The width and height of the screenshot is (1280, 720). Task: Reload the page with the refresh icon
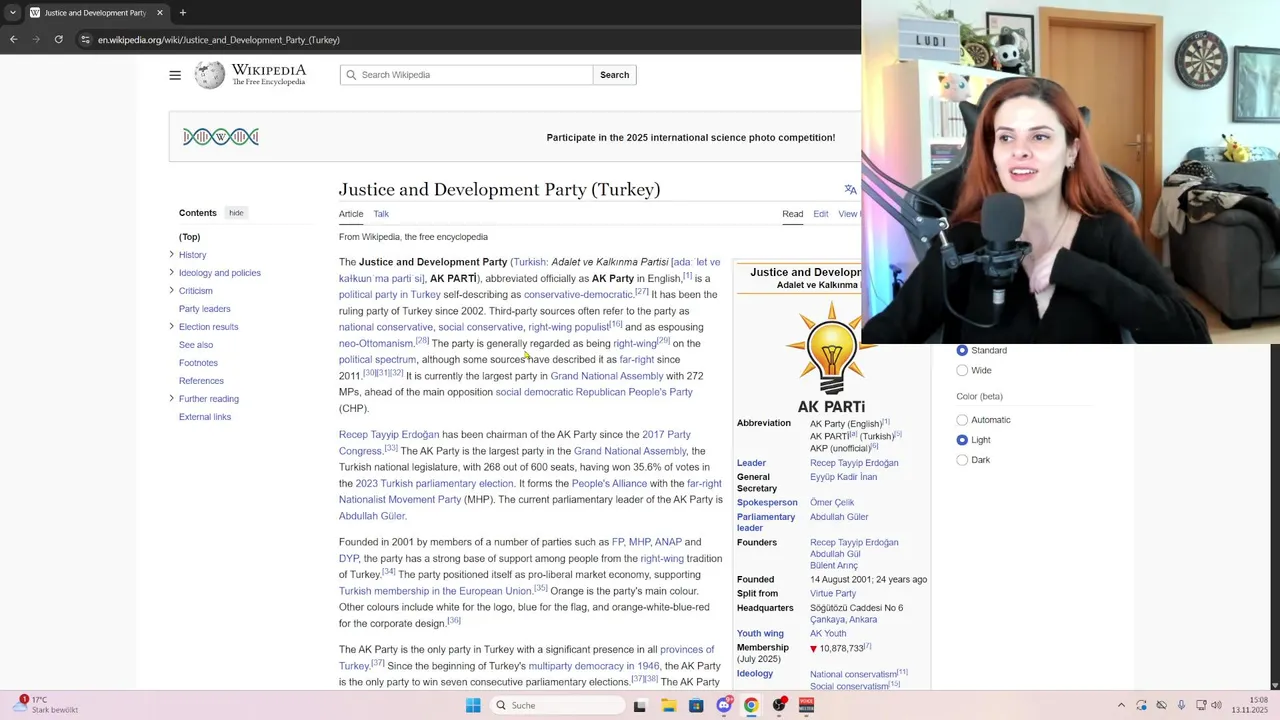[x=58, y=40]
